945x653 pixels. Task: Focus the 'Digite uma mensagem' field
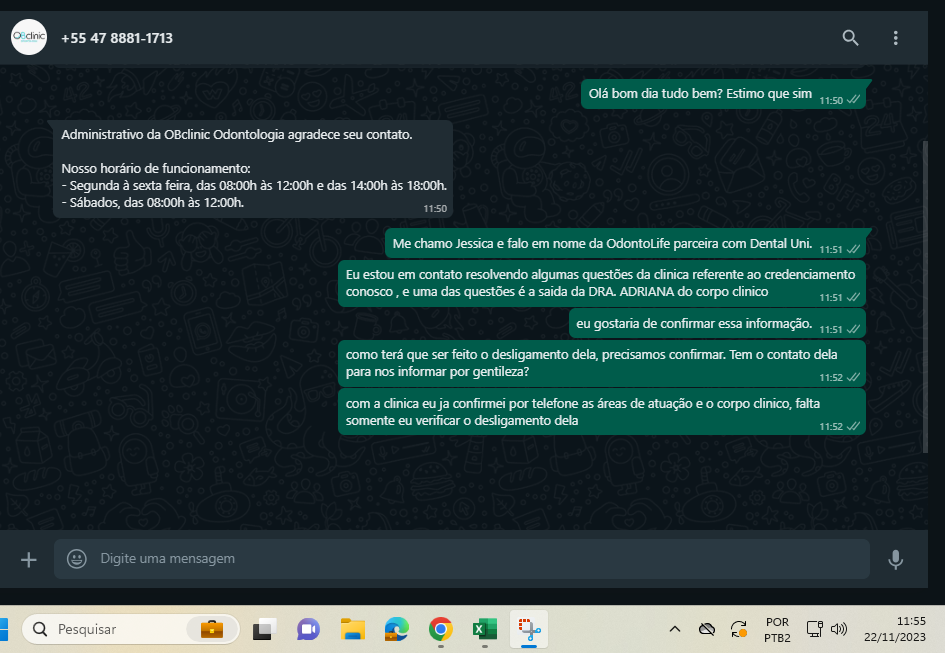[462, 559]
